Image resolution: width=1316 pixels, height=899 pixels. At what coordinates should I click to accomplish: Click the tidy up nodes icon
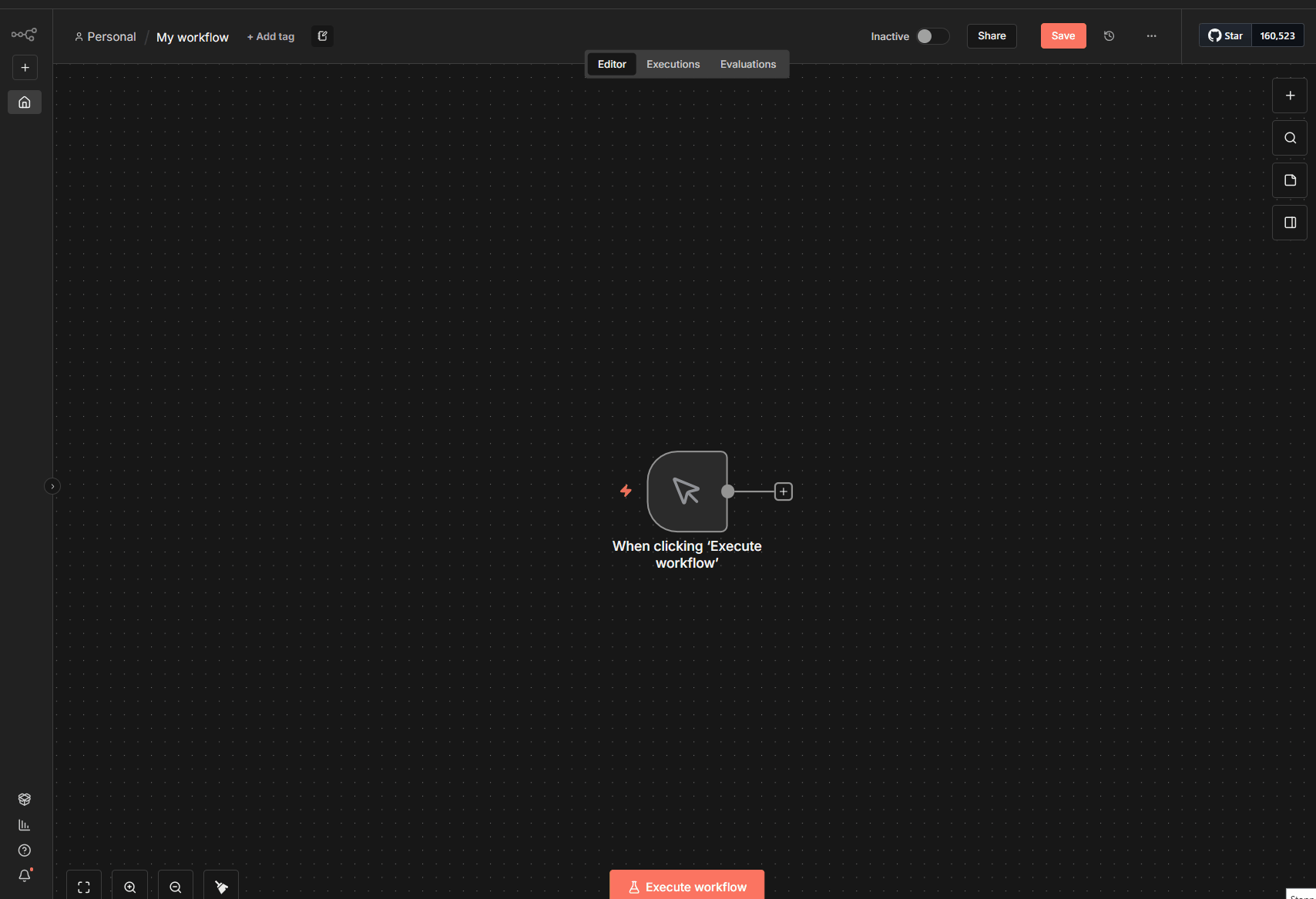pos(221,887)
